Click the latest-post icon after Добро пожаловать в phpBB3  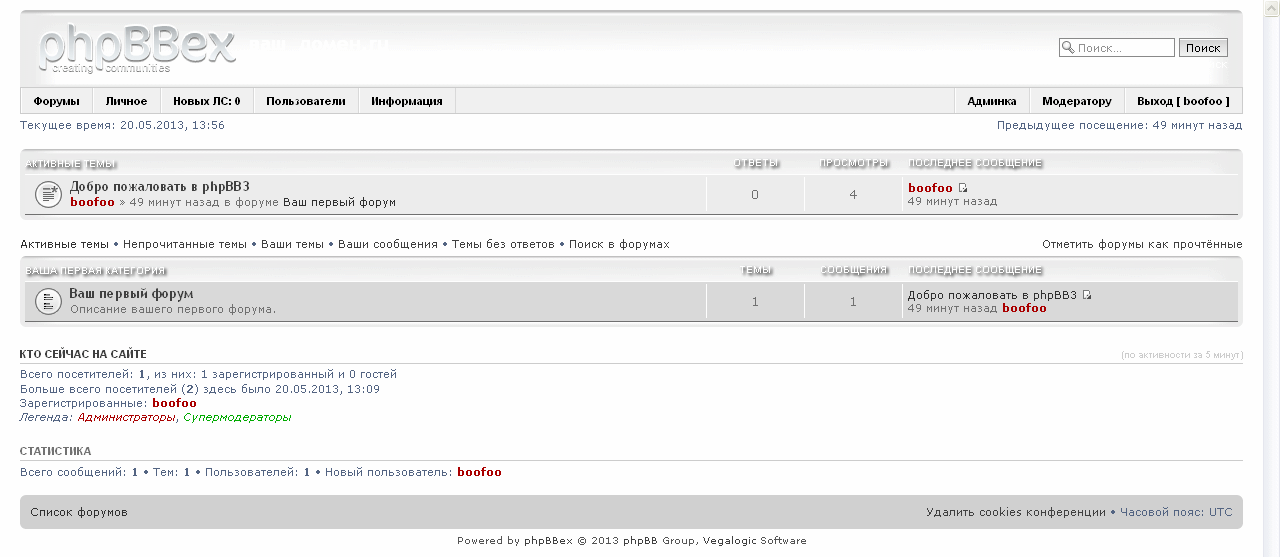tap(1087, 295)
